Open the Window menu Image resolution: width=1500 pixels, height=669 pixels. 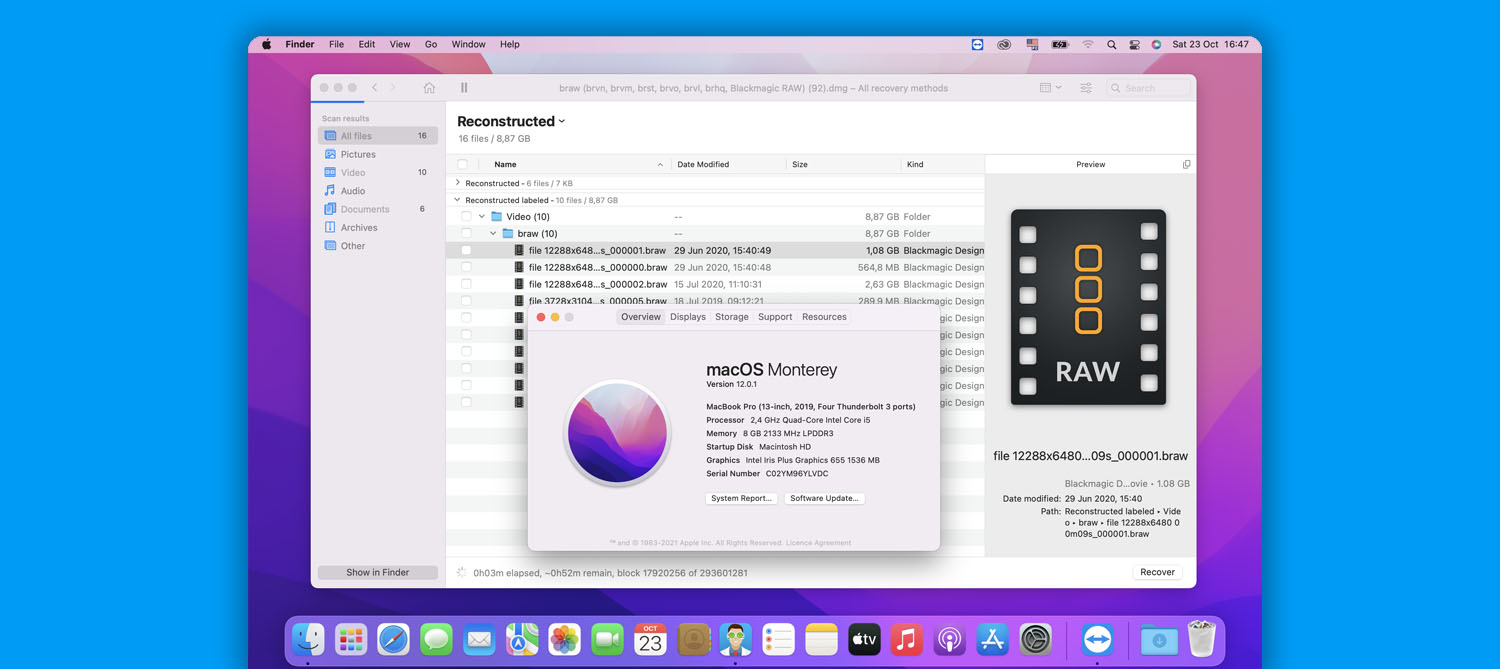pyautogui.click(x=469, y=44)
